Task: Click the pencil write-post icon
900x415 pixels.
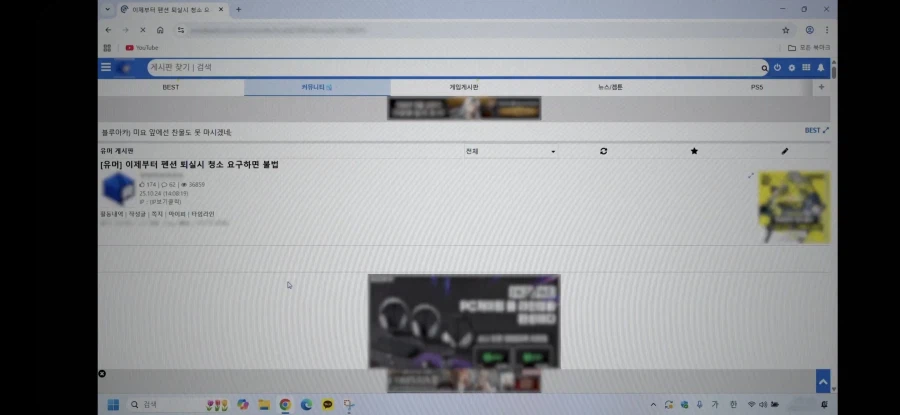Action: 785,151
